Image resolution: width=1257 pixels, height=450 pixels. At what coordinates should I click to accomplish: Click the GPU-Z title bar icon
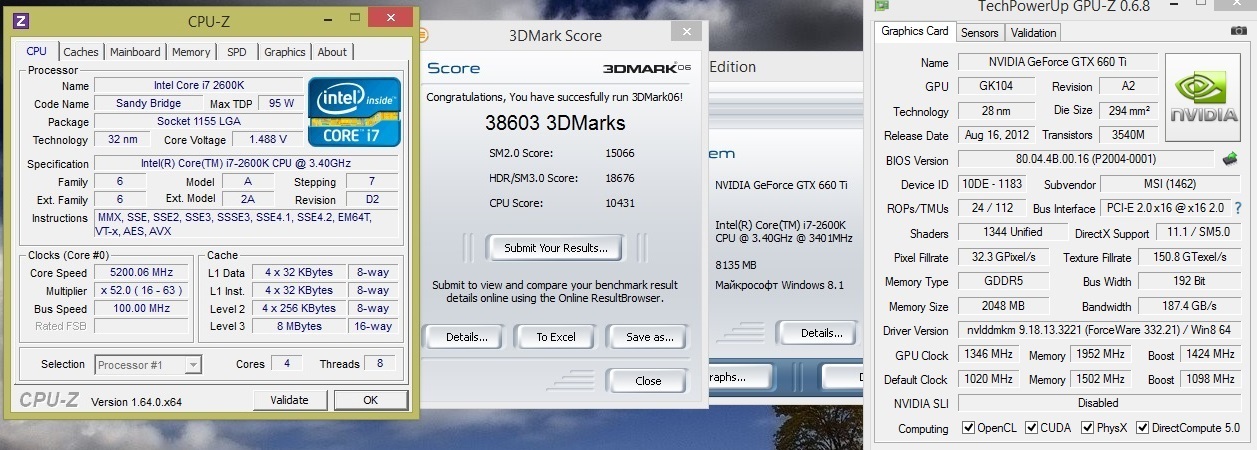coord(881,6)
